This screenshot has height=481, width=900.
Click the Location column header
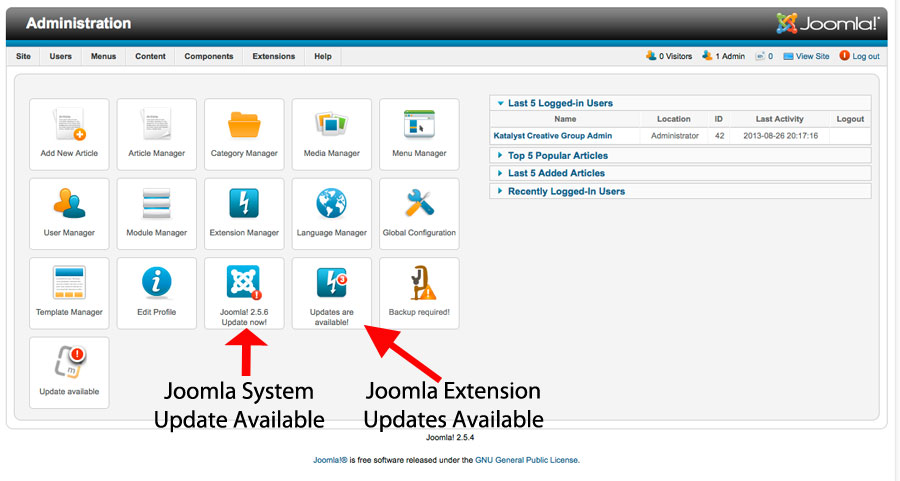point(674,119)
